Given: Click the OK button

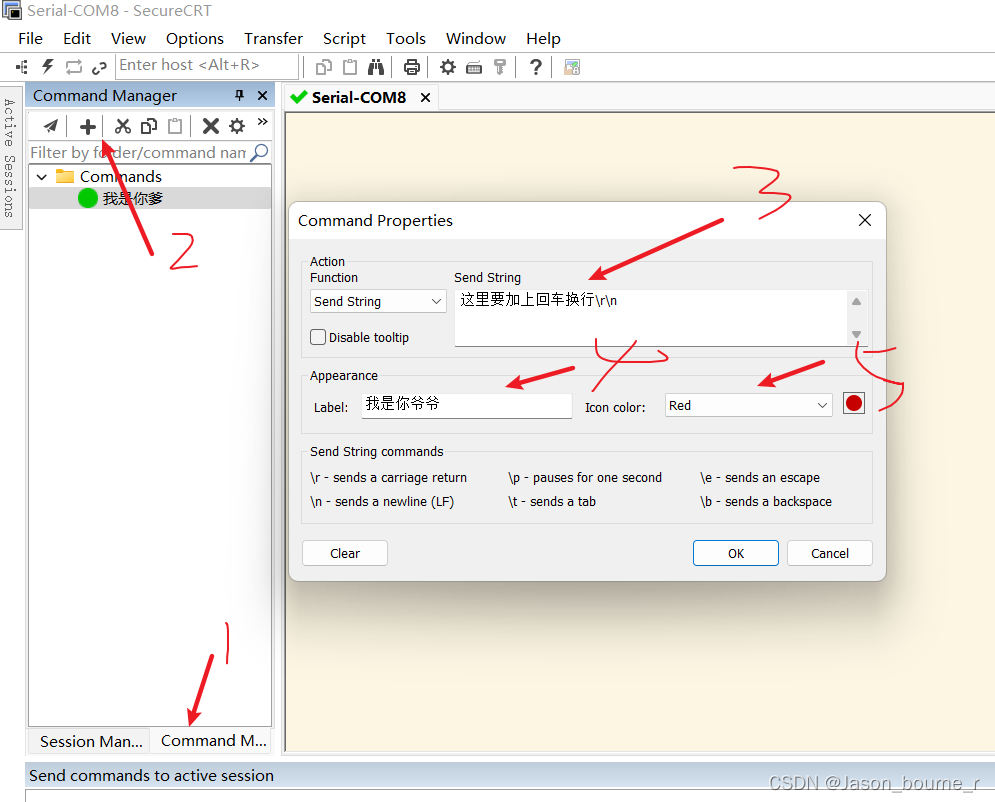Looking at the screenshot, I should [735, 553].
